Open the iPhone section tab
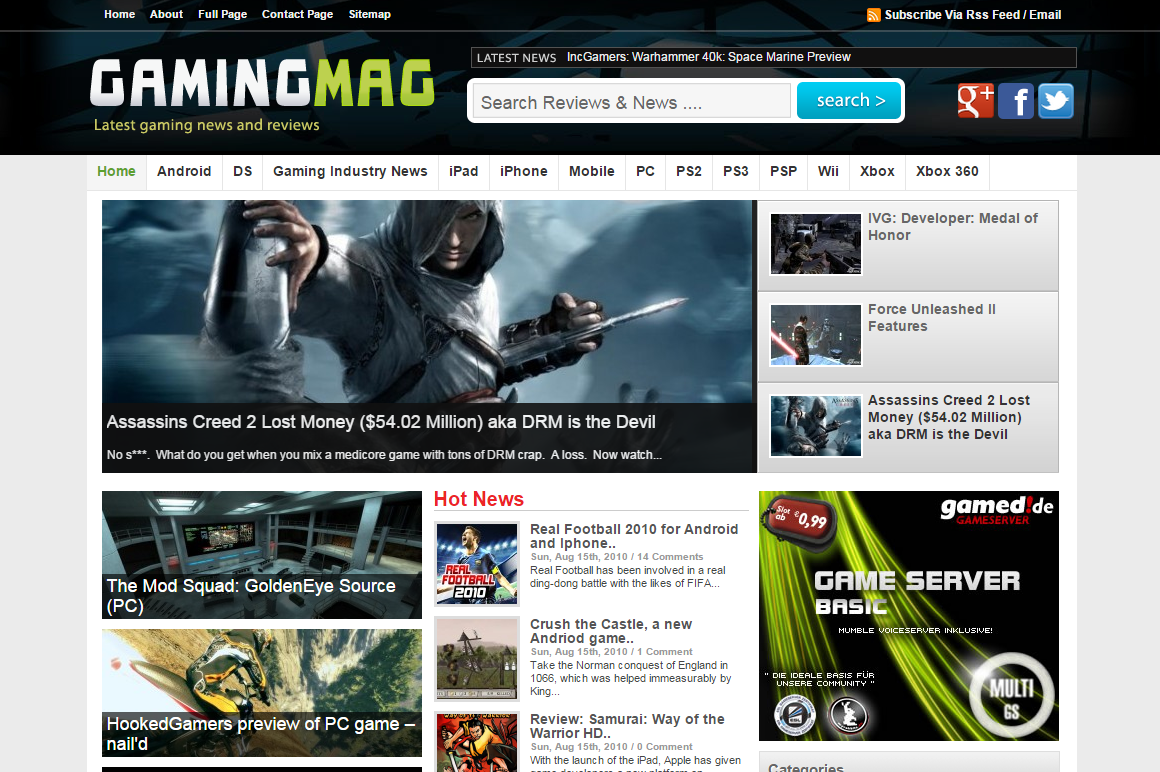This screenshot has height=772, width=1160. click(x=523, y=171)
